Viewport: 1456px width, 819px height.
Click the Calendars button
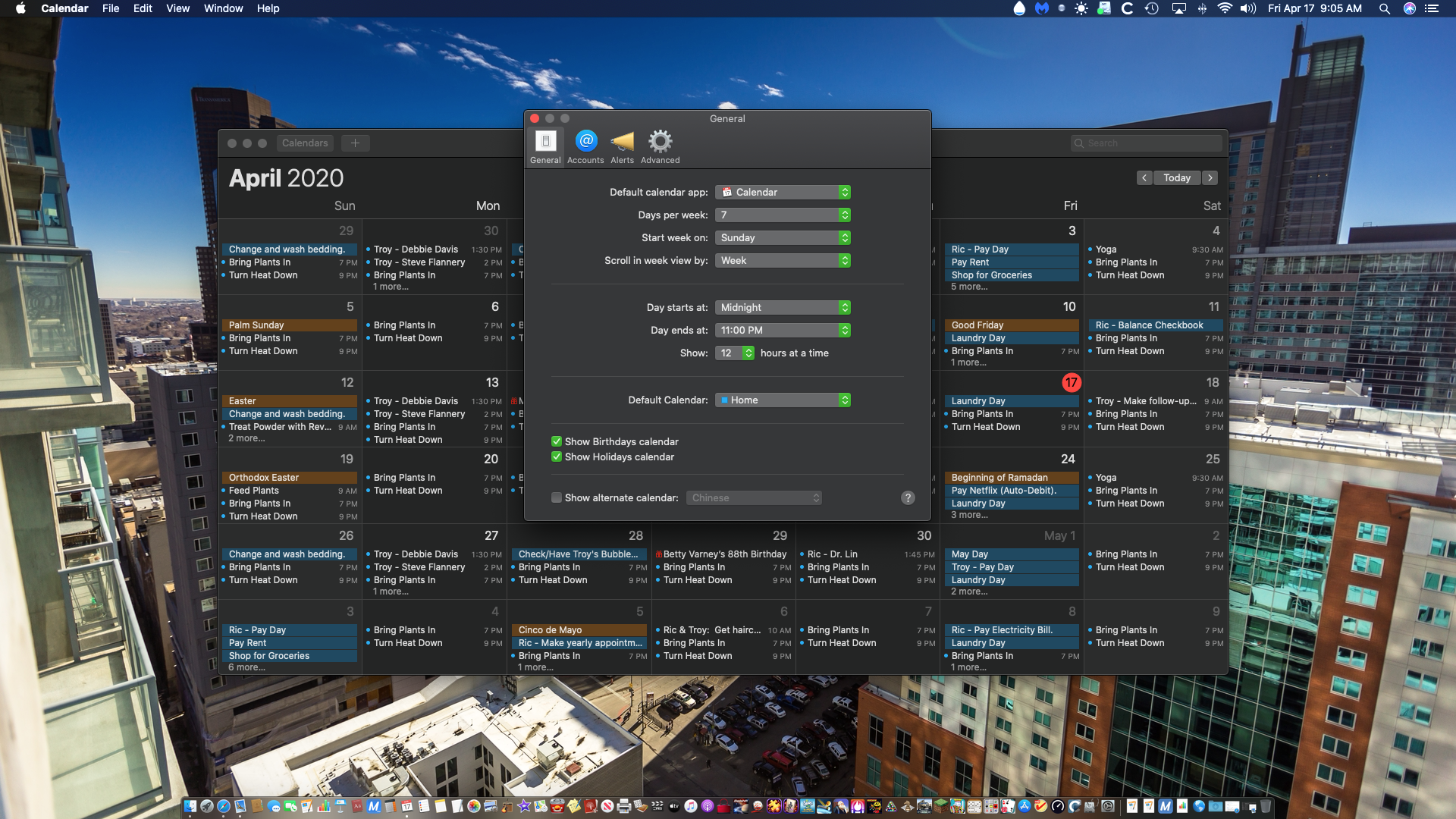[x=305, y=143]
